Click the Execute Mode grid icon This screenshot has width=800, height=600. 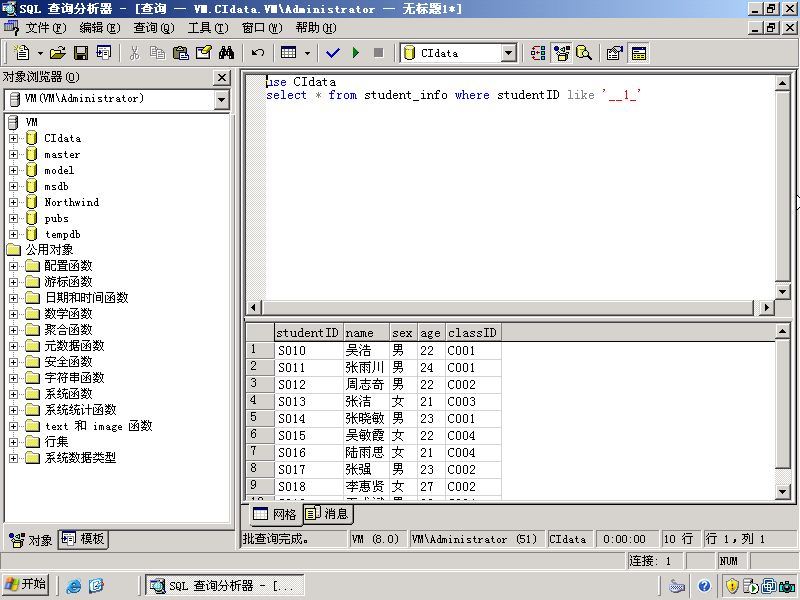288,53
